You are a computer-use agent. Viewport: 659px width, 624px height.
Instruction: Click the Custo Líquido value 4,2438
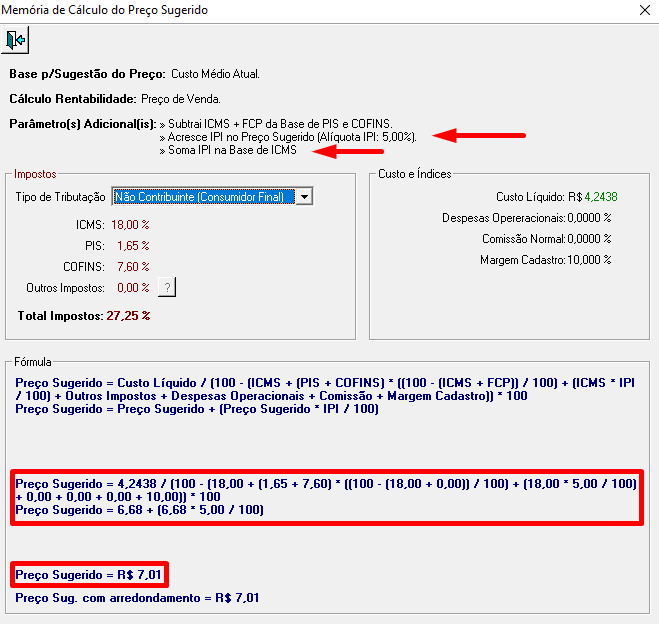pos(601,197)
